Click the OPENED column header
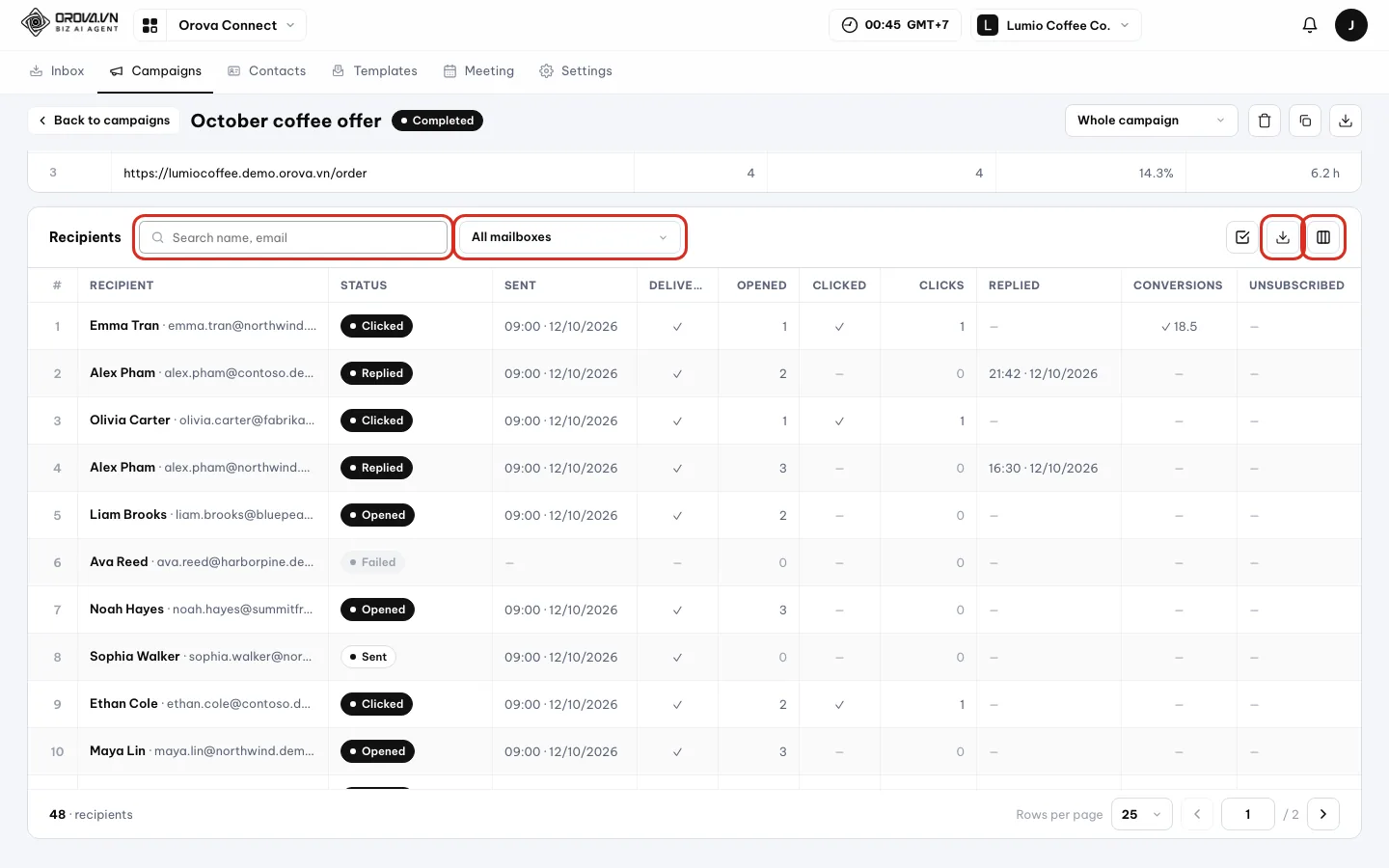 pyautogui.click(x=761, y=285)
